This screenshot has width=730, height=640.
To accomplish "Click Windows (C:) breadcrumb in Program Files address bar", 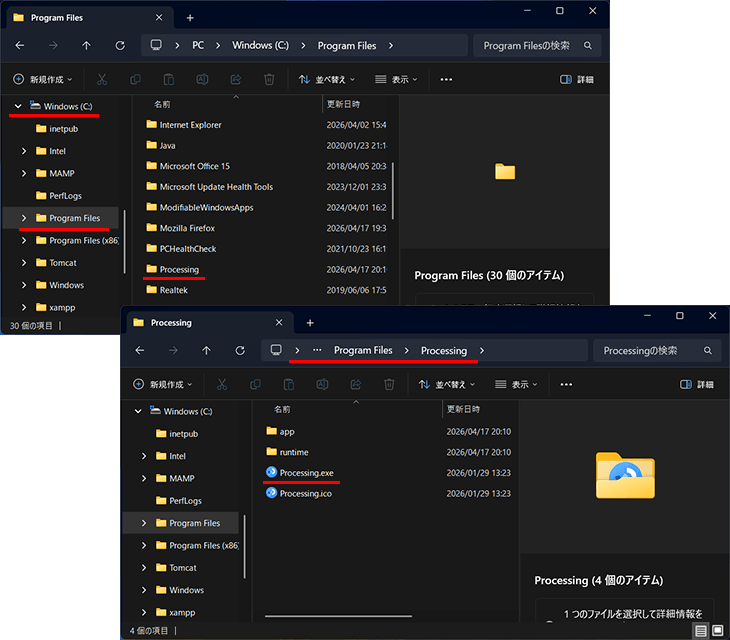I will point(261,45).
